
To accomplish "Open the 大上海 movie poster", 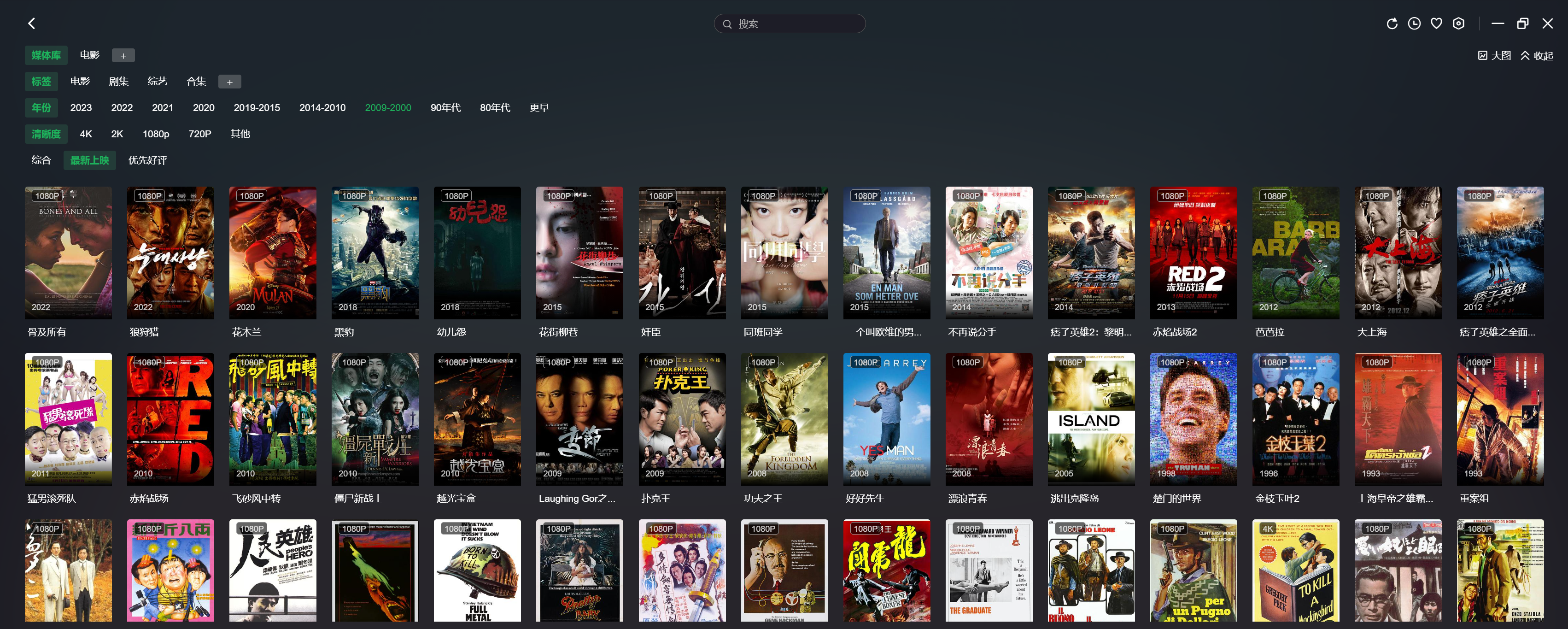I will pyautogui.click(x=1398, y=253).
